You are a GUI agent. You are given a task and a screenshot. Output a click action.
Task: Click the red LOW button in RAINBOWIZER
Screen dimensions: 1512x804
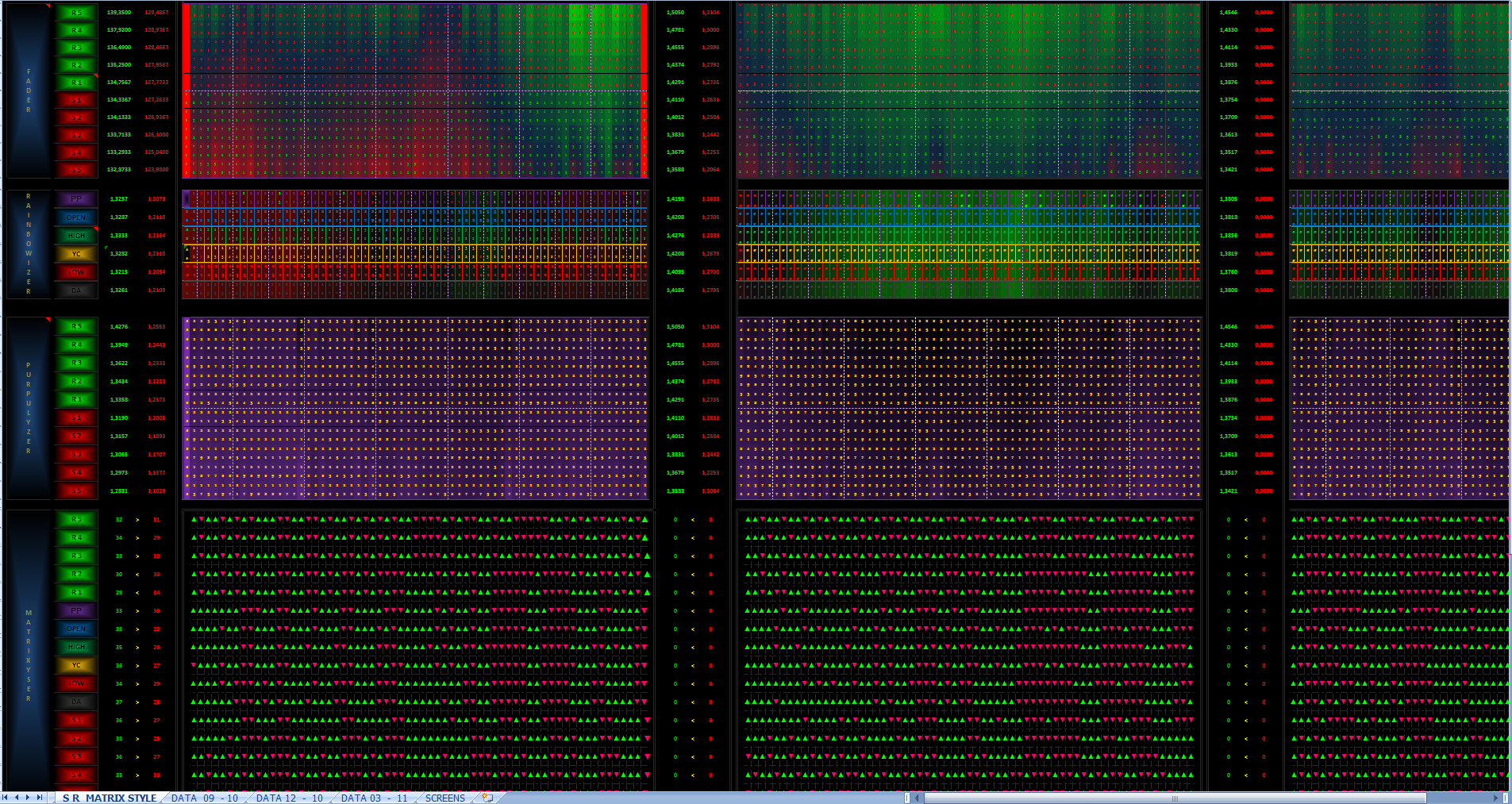[76, 272]
